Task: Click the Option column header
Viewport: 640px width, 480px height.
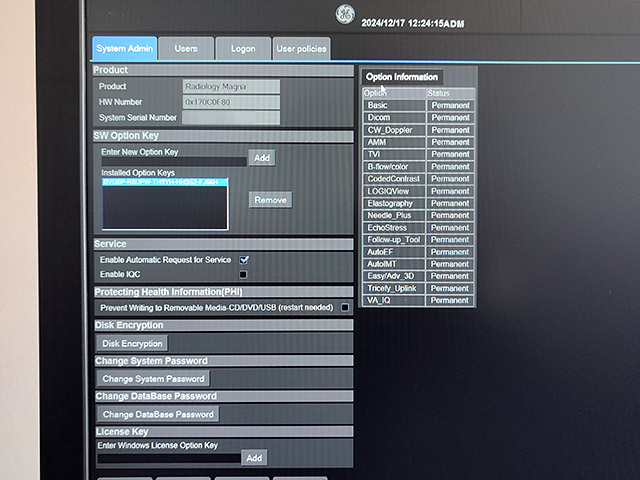Action: [394, 93]
